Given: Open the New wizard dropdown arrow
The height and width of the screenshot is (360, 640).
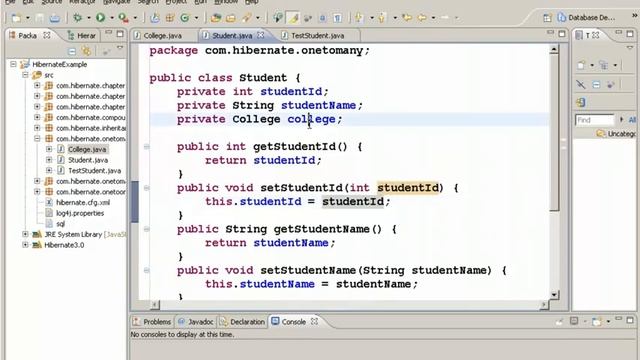Looking at the screenshot, I should click(28, 18).
